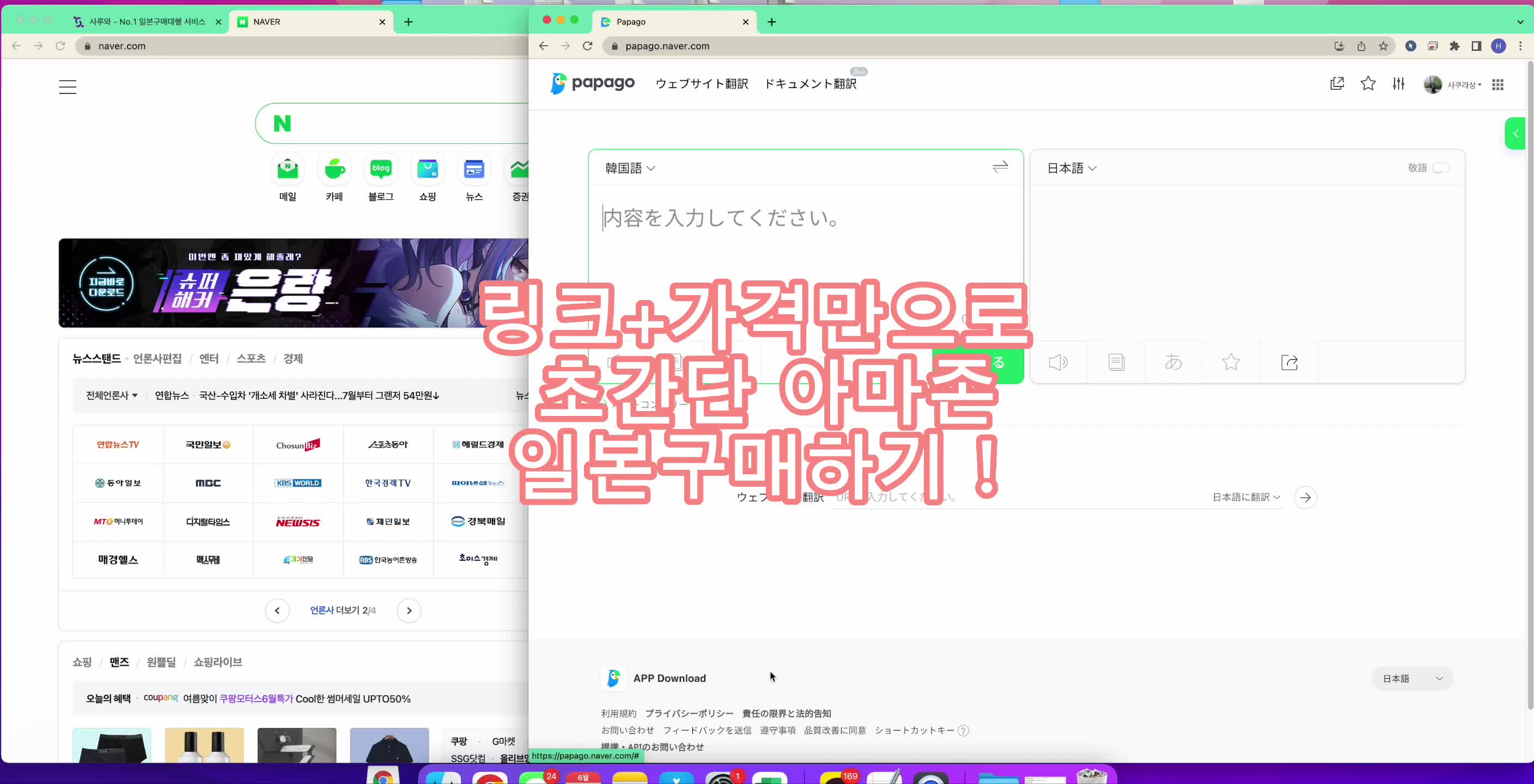The height and width of the screenshot is (784, 1534).
Task: Share the translation result icon
Action: coord(1289,362)
